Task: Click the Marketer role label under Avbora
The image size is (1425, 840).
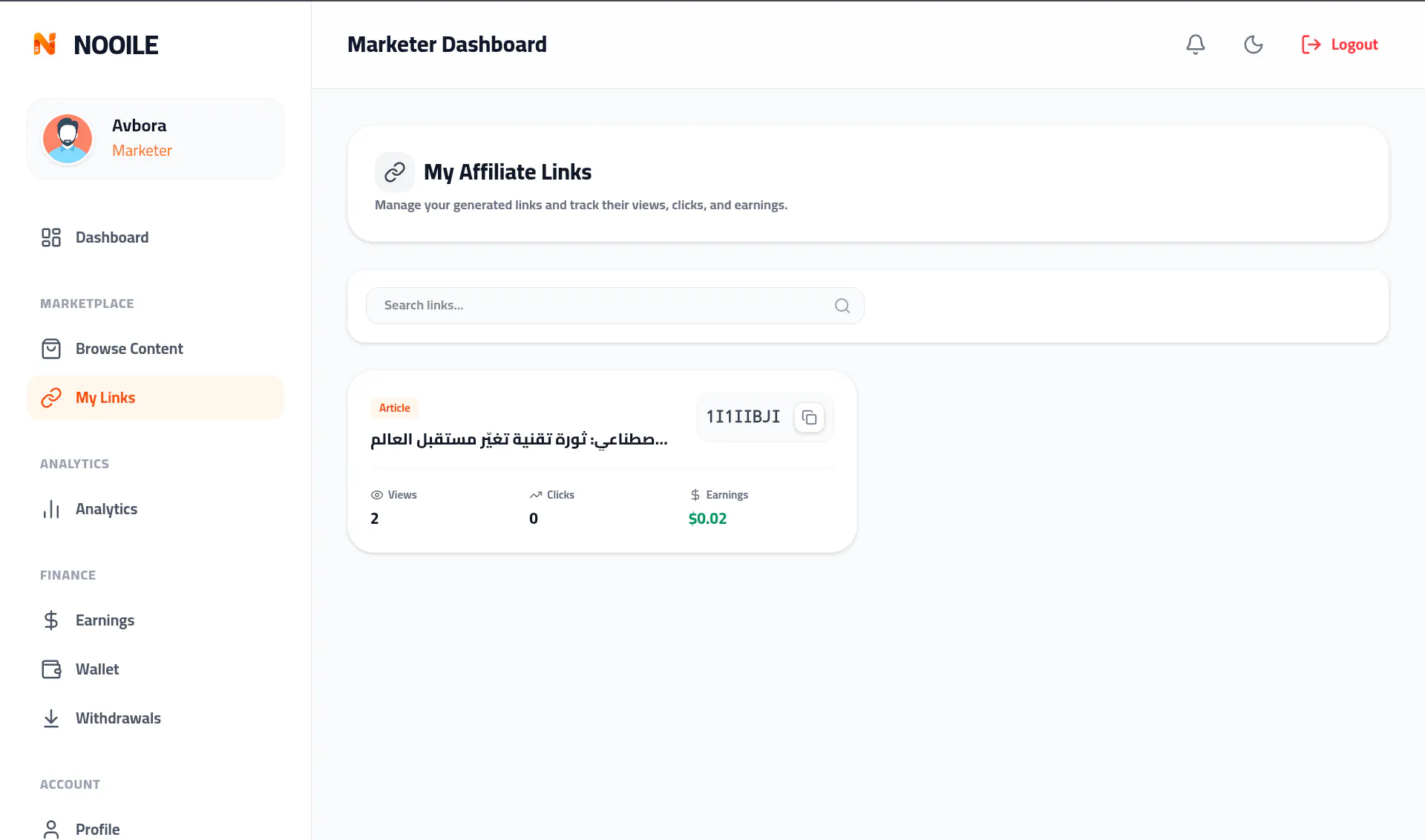Action: pos(142,151)
